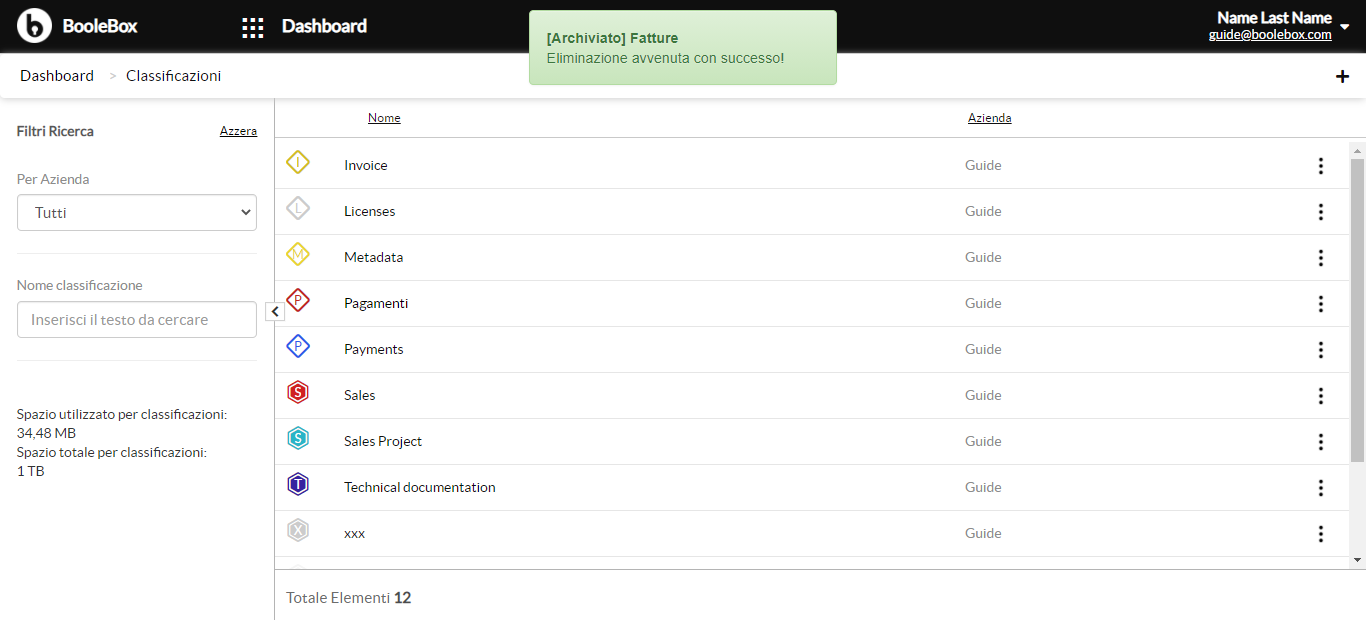Open the Per Azienda dropdown showing Tutti
Viewport: 1366px width, 620px height.
tap(137, 212)
